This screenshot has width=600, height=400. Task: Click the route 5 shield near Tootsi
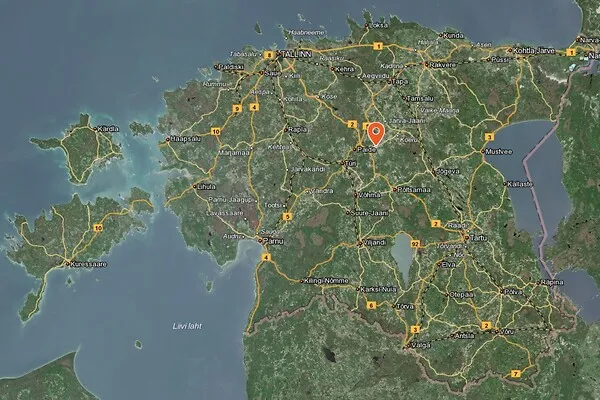coord(287,217)
